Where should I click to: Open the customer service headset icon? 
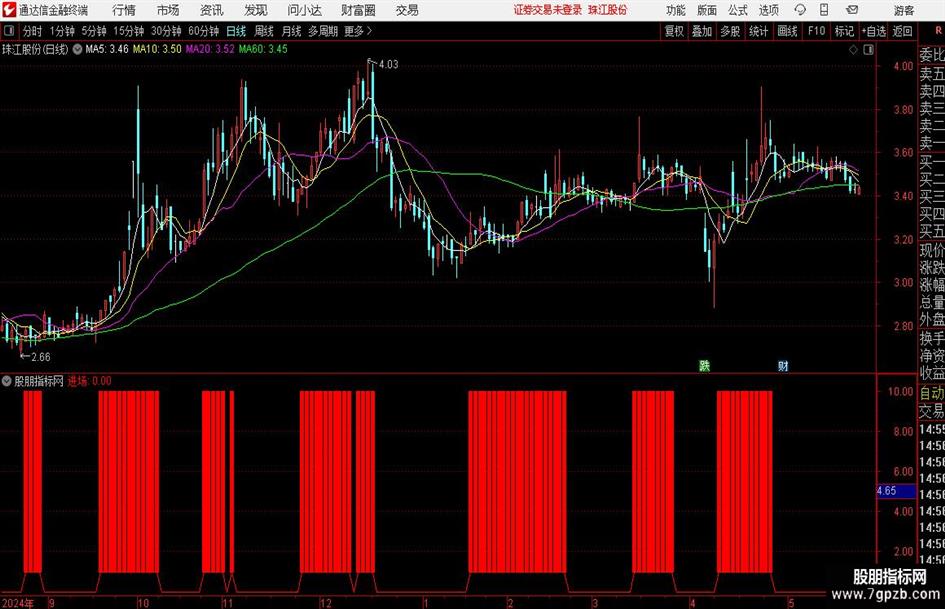point(800,10)
